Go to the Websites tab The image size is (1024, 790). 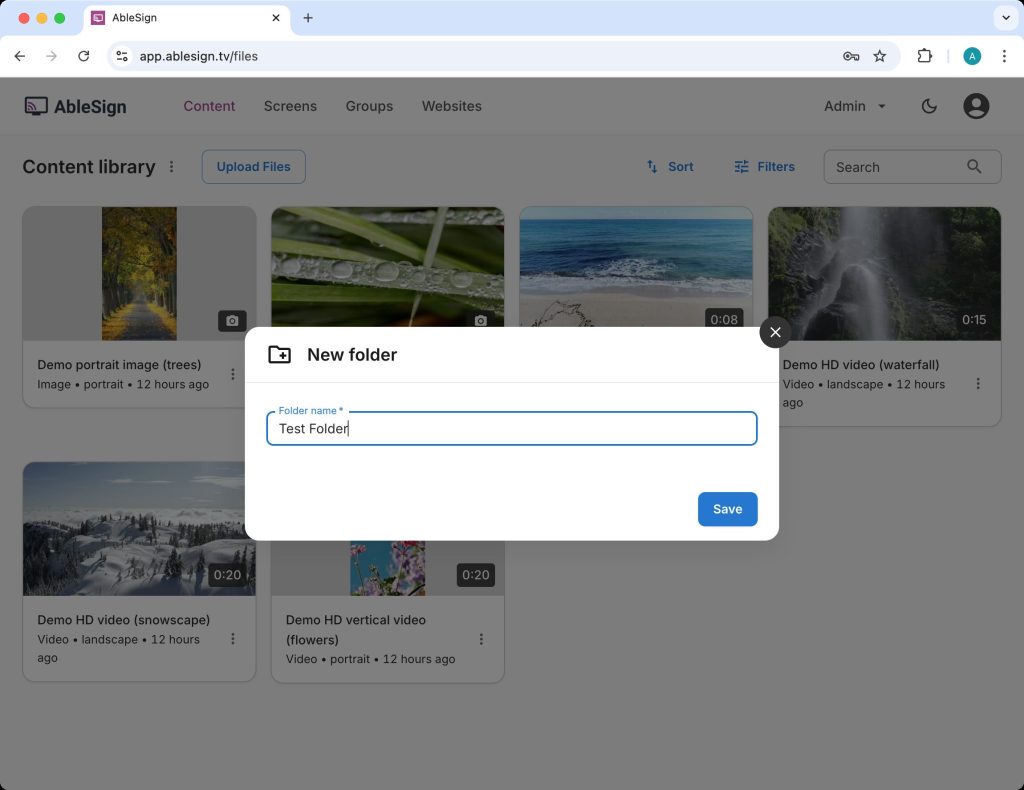451,106
